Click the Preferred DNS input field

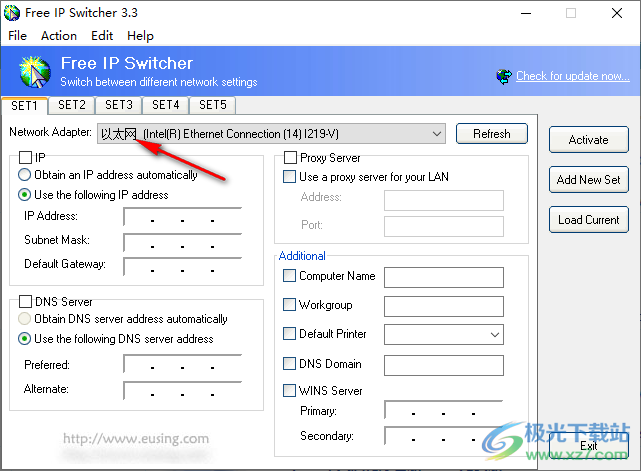pyautogui.click(x=183, y=364)
